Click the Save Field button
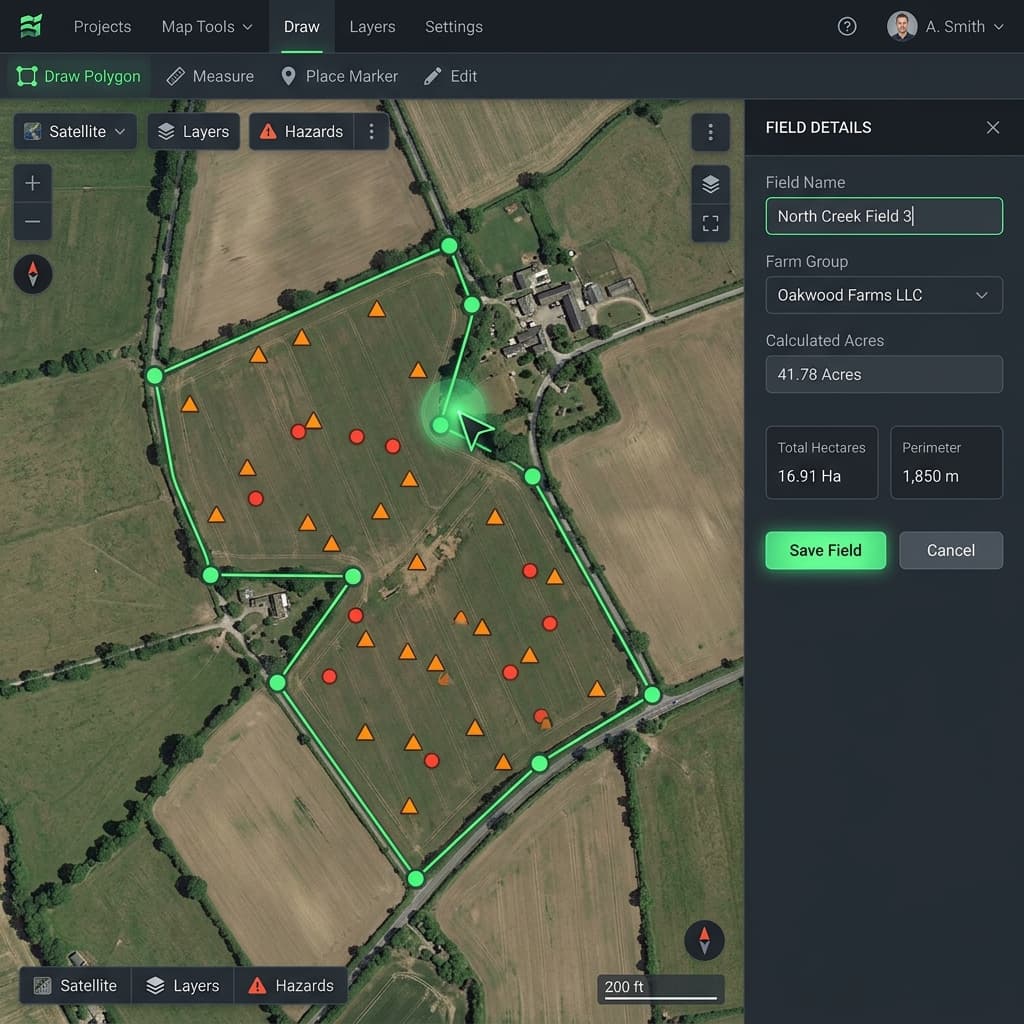The image size is (1024, 1024). [825, 550]
